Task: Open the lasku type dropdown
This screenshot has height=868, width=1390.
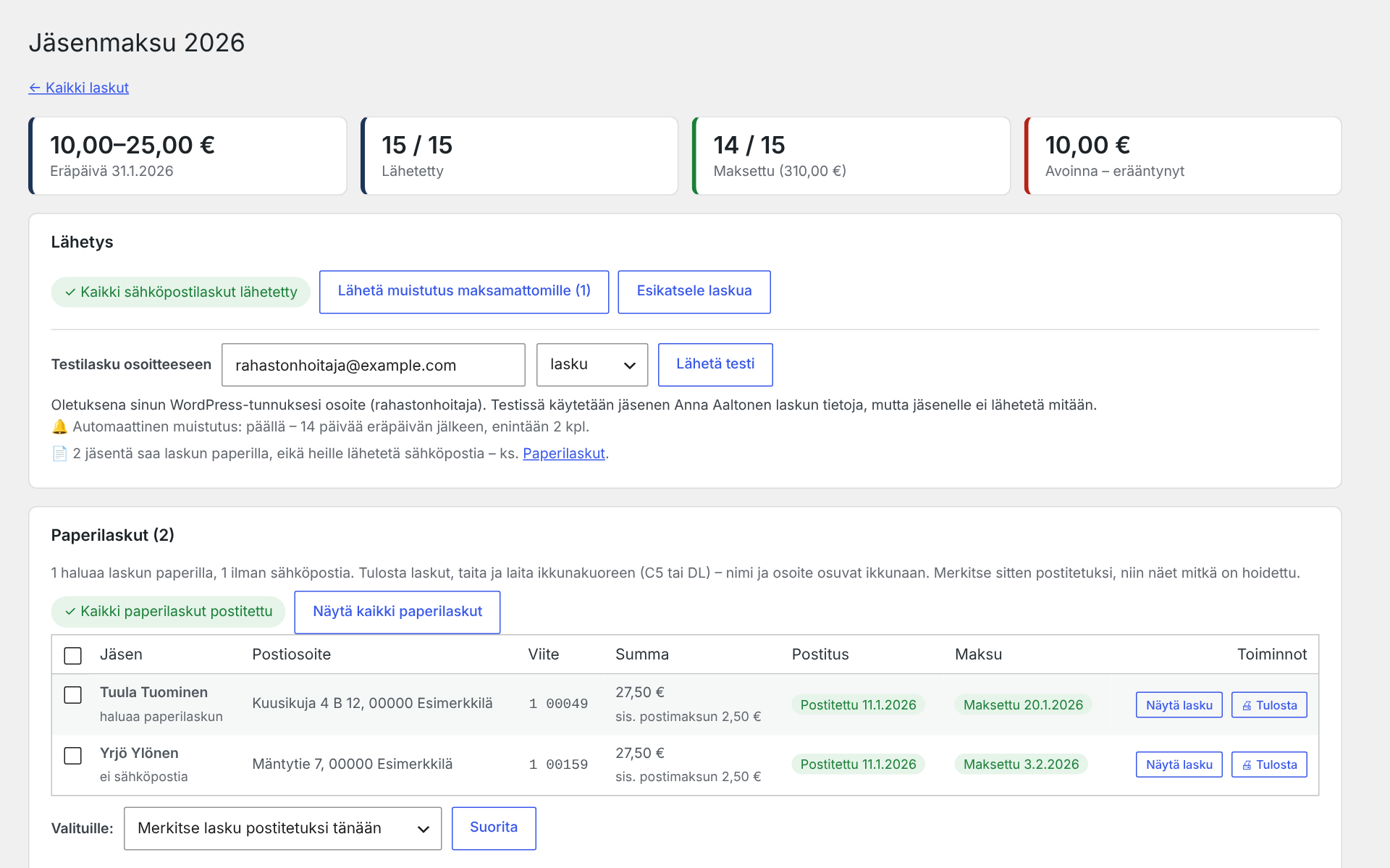Action: pyautogui.click(x=592, y=365)
